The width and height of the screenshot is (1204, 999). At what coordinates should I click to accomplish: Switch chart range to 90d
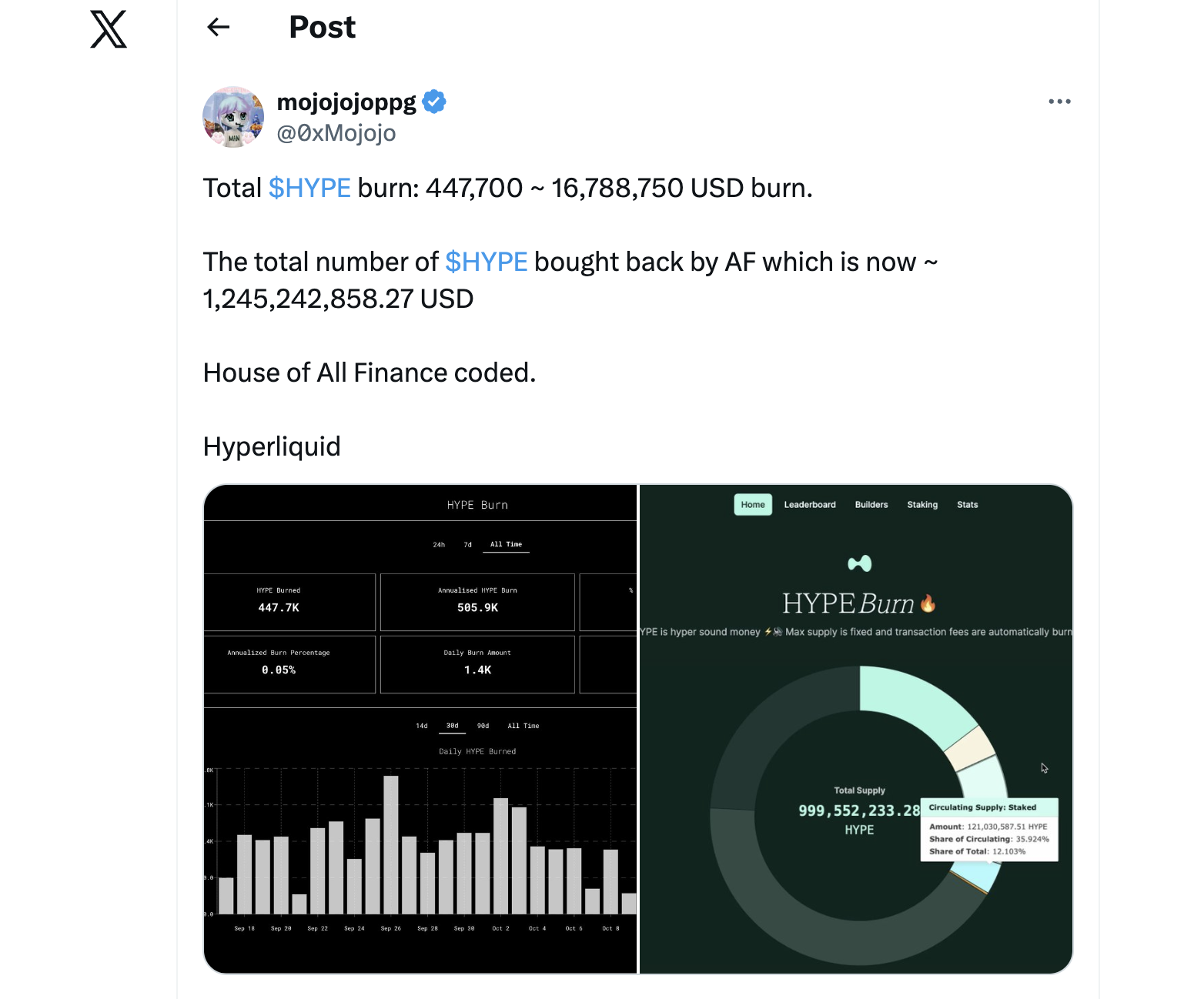pyautogui.click(x=483, y=726)
